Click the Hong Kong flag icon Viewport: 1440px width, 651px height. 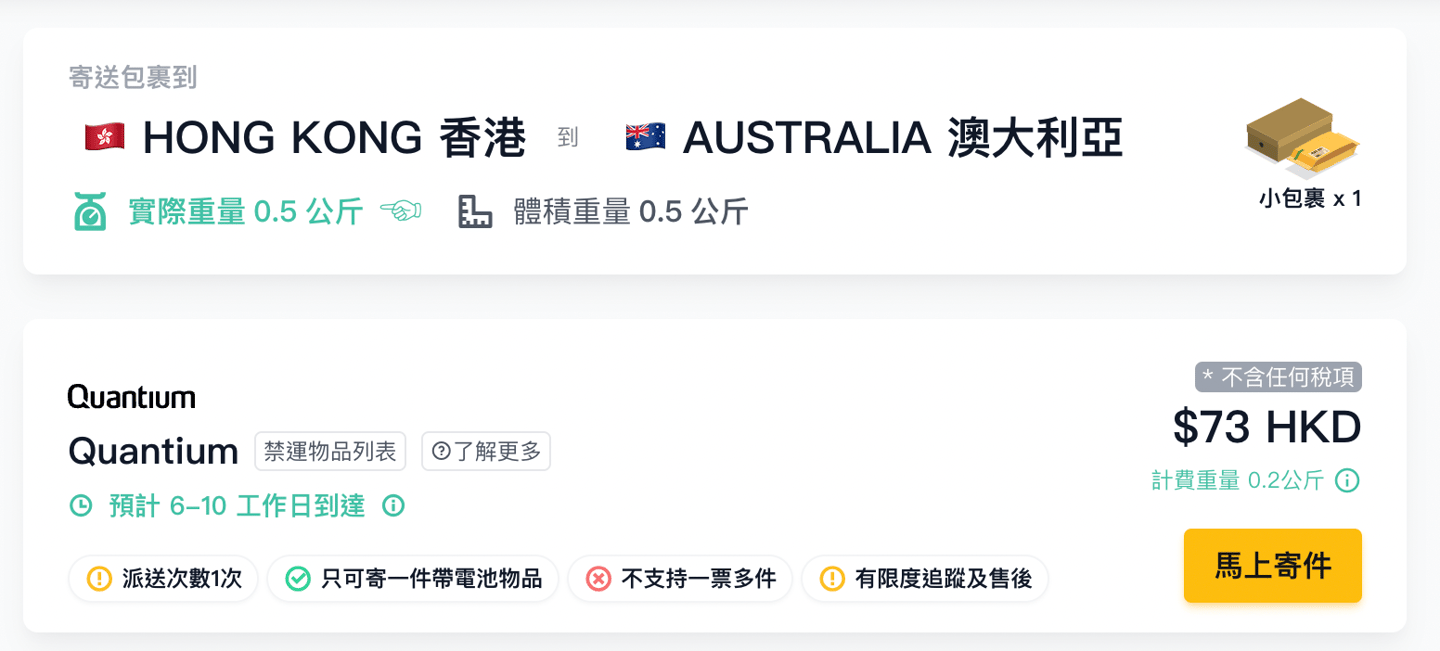pyautogui.click(x=105, y=138)
